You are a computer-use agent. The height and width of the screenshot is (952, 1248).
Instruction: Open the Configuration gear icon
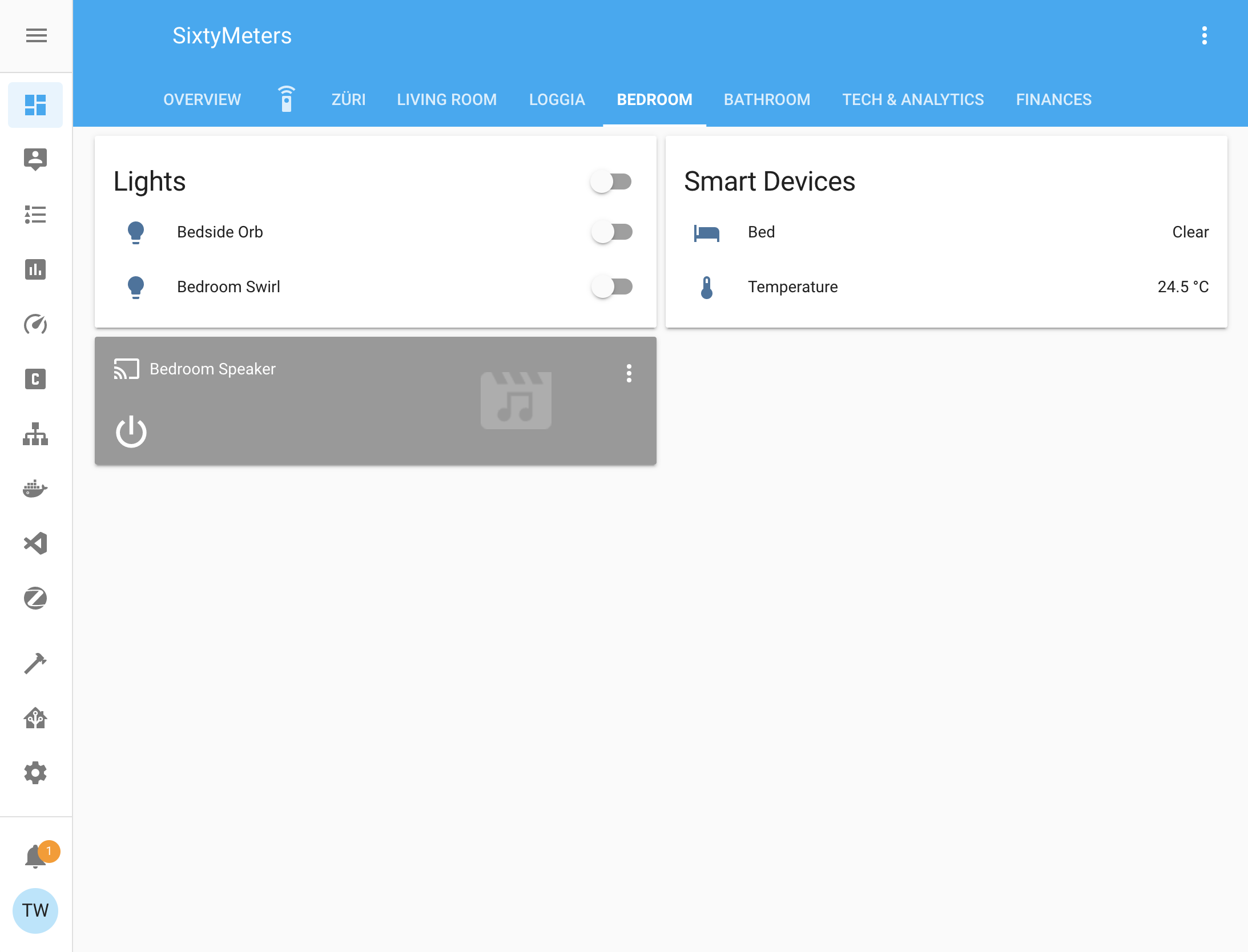35,773
